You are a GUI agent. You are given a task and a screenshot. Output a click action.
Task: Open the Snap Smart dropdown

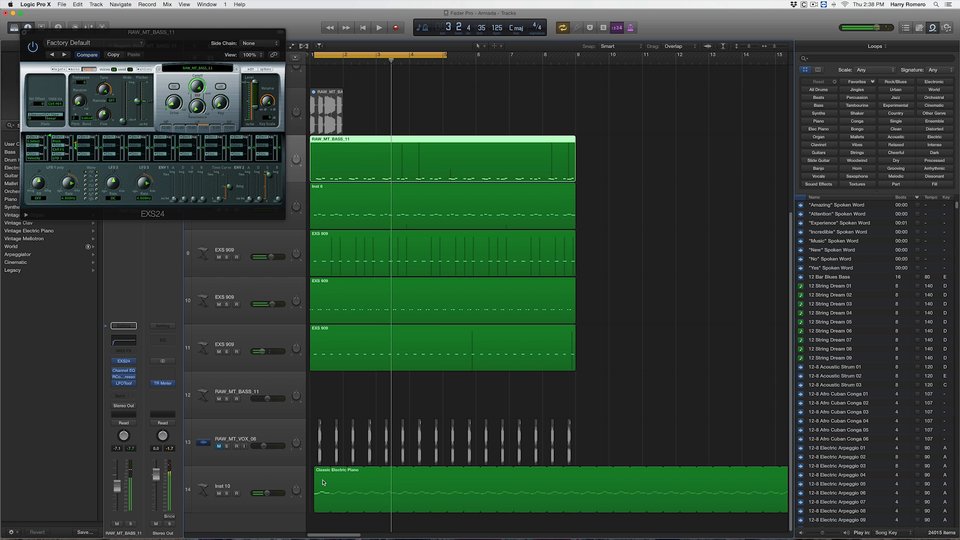[620, 47]
